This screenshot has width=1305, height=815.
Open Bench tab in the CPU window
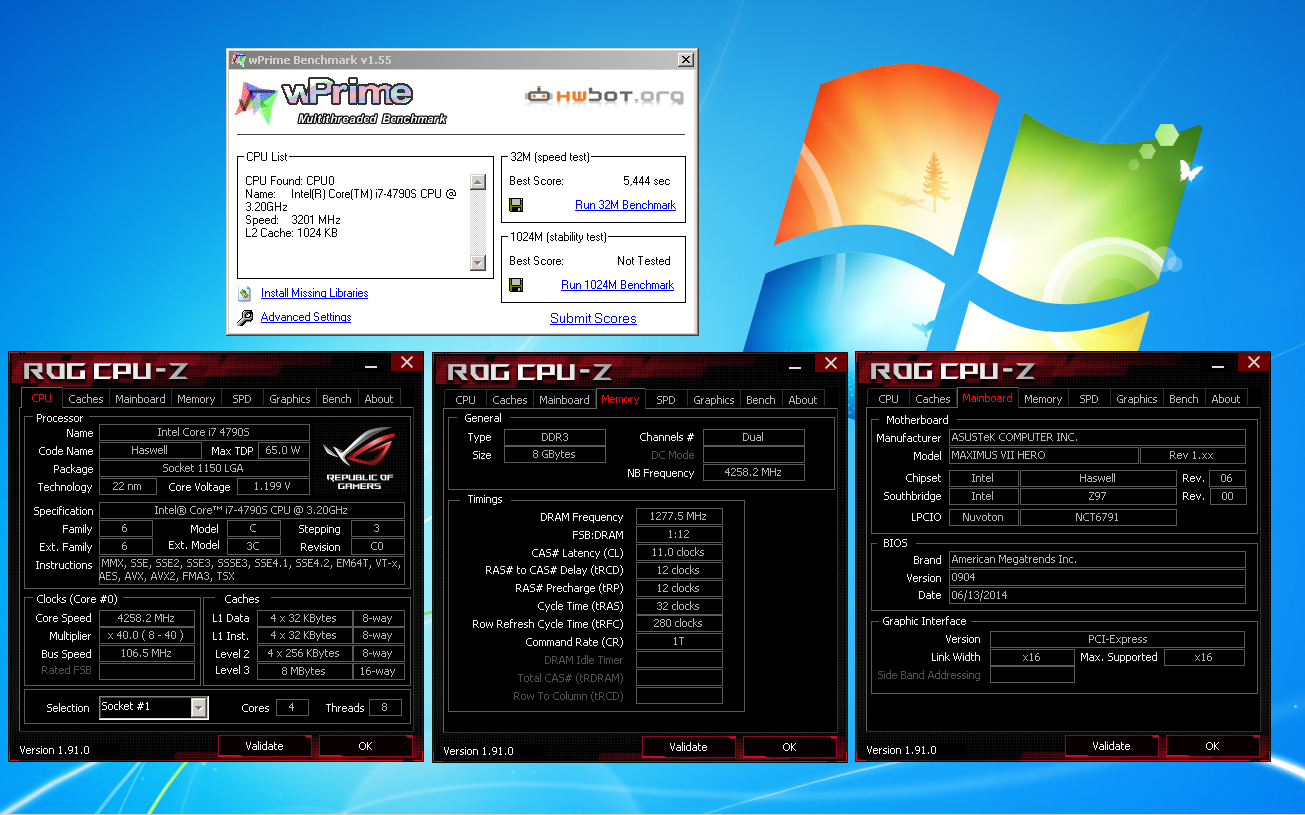337,399
